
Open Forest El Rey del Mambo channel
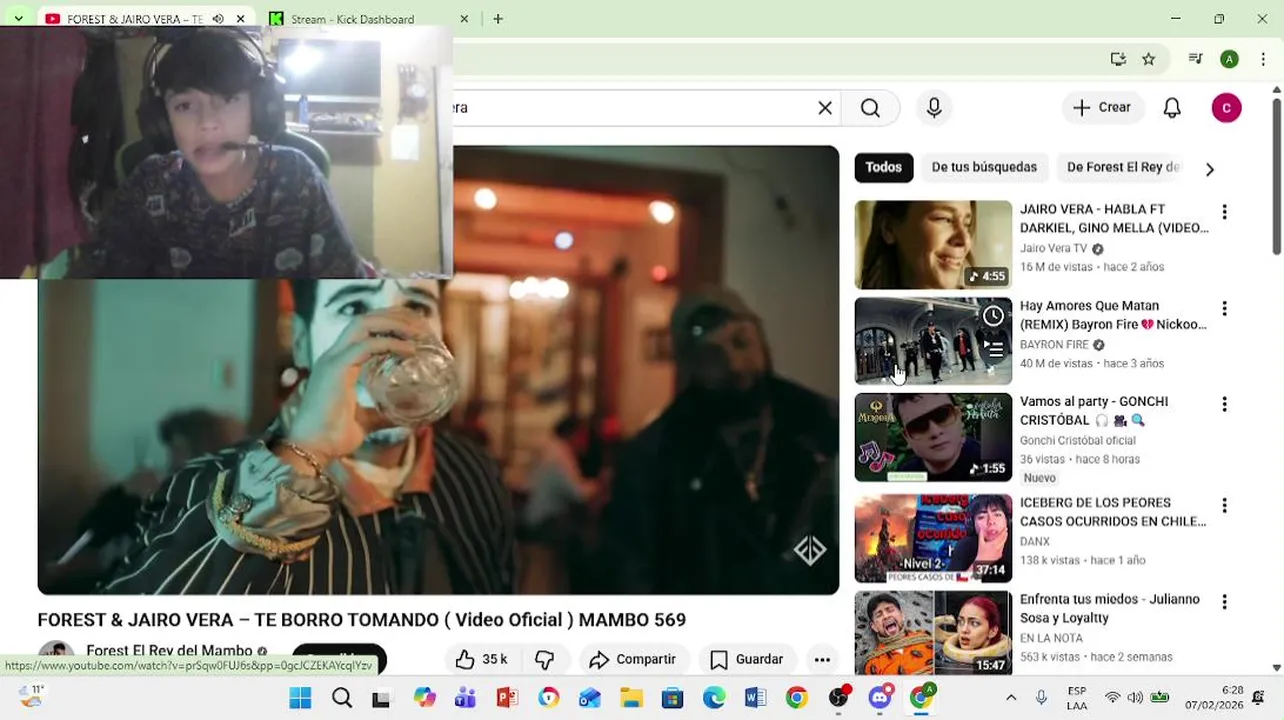coord(169,651)
